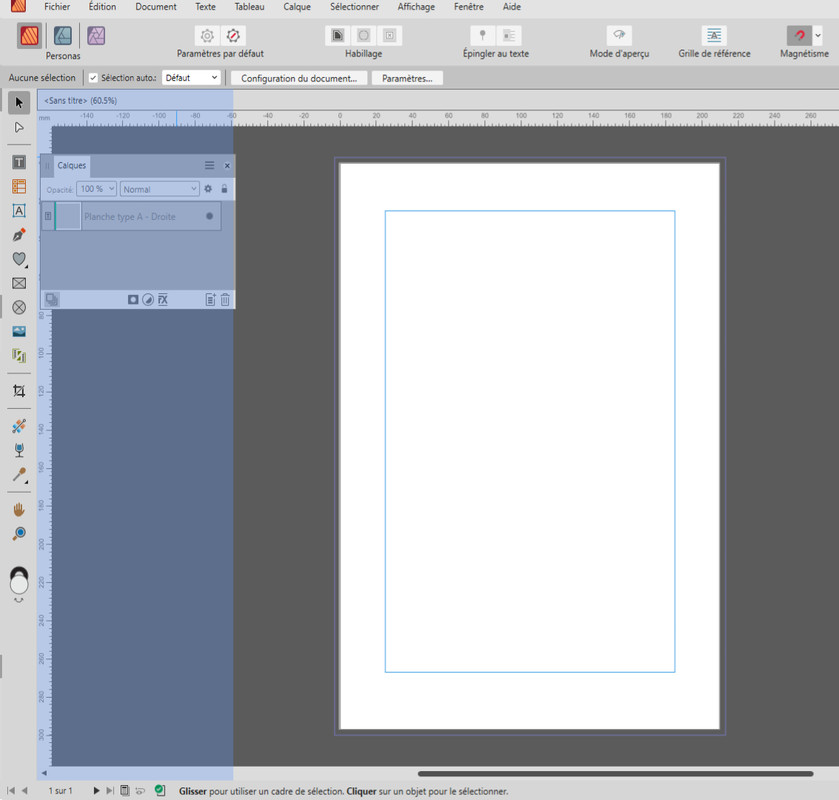839x800 pixels.
Task: Add a new layer in Calques panel
Action: pyautogui.click(x=210, y=300)
